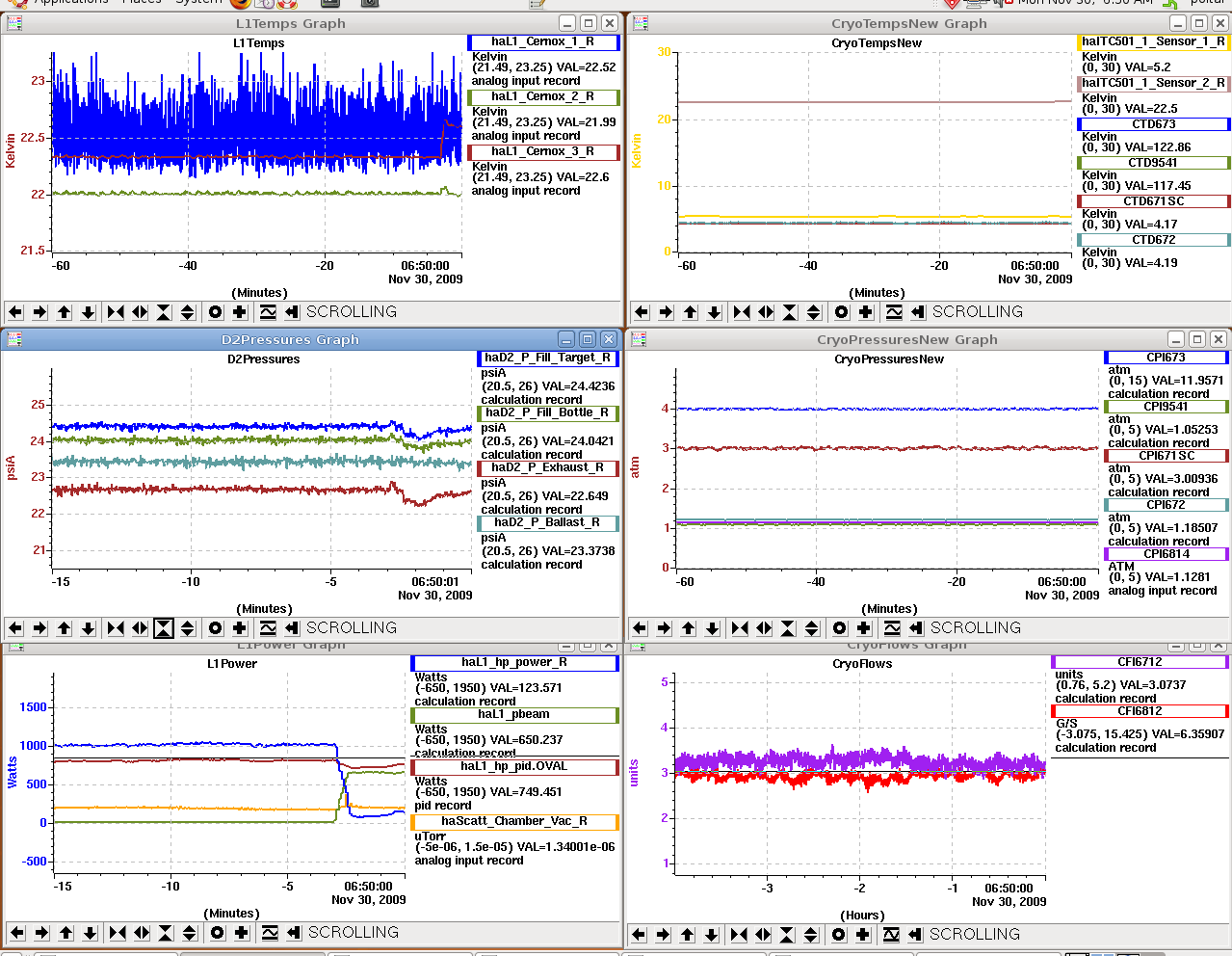Toggle the wave scroll-mode icon in L1Power
Viewport: 1232px width, 956px height.
pyautogui.click(x=270, y=933)
